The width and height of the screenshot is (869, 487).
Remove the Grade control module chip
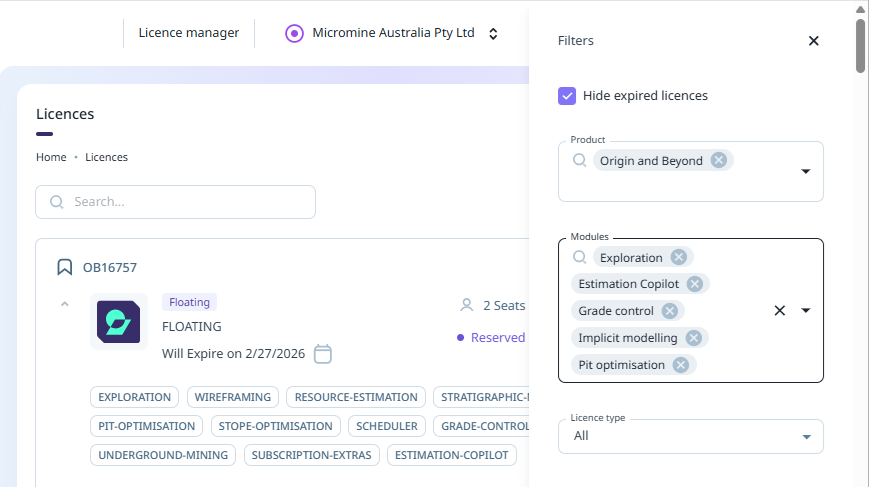pos(670,311)
